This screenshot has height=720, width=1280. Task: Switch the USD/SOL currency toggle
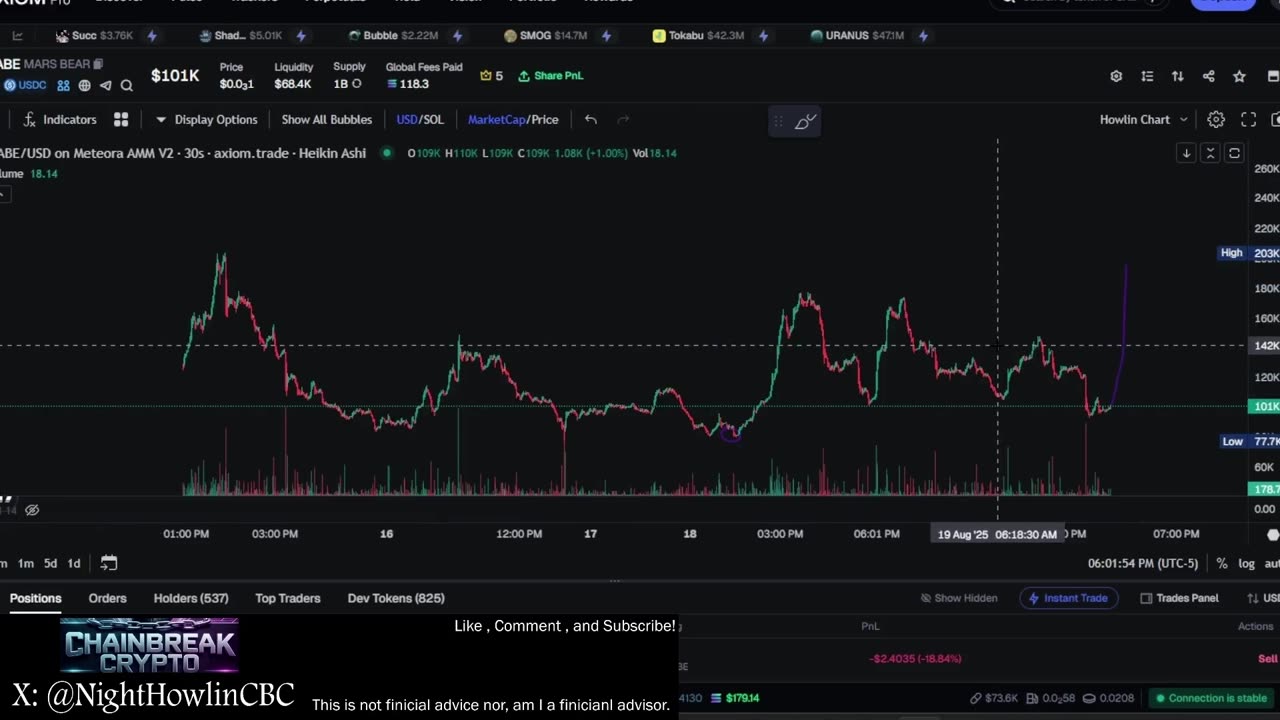pyautogui.click(x=420, y=119)
